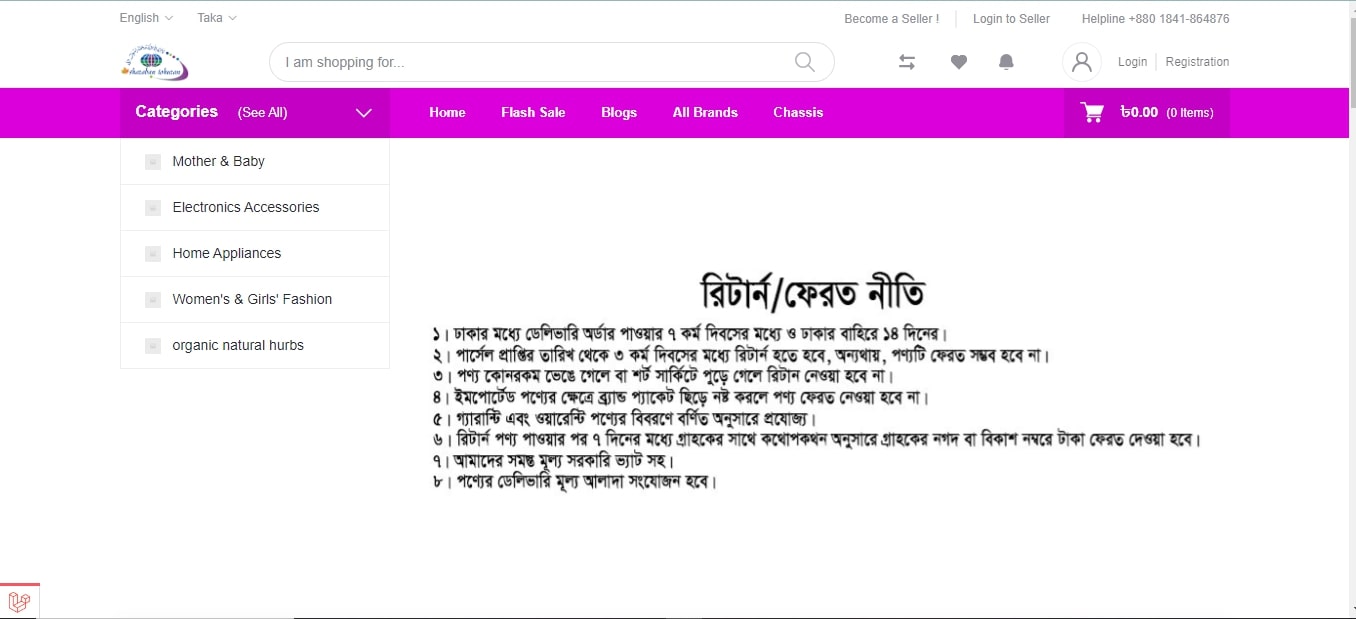Click the search magnifier icon

804,62
